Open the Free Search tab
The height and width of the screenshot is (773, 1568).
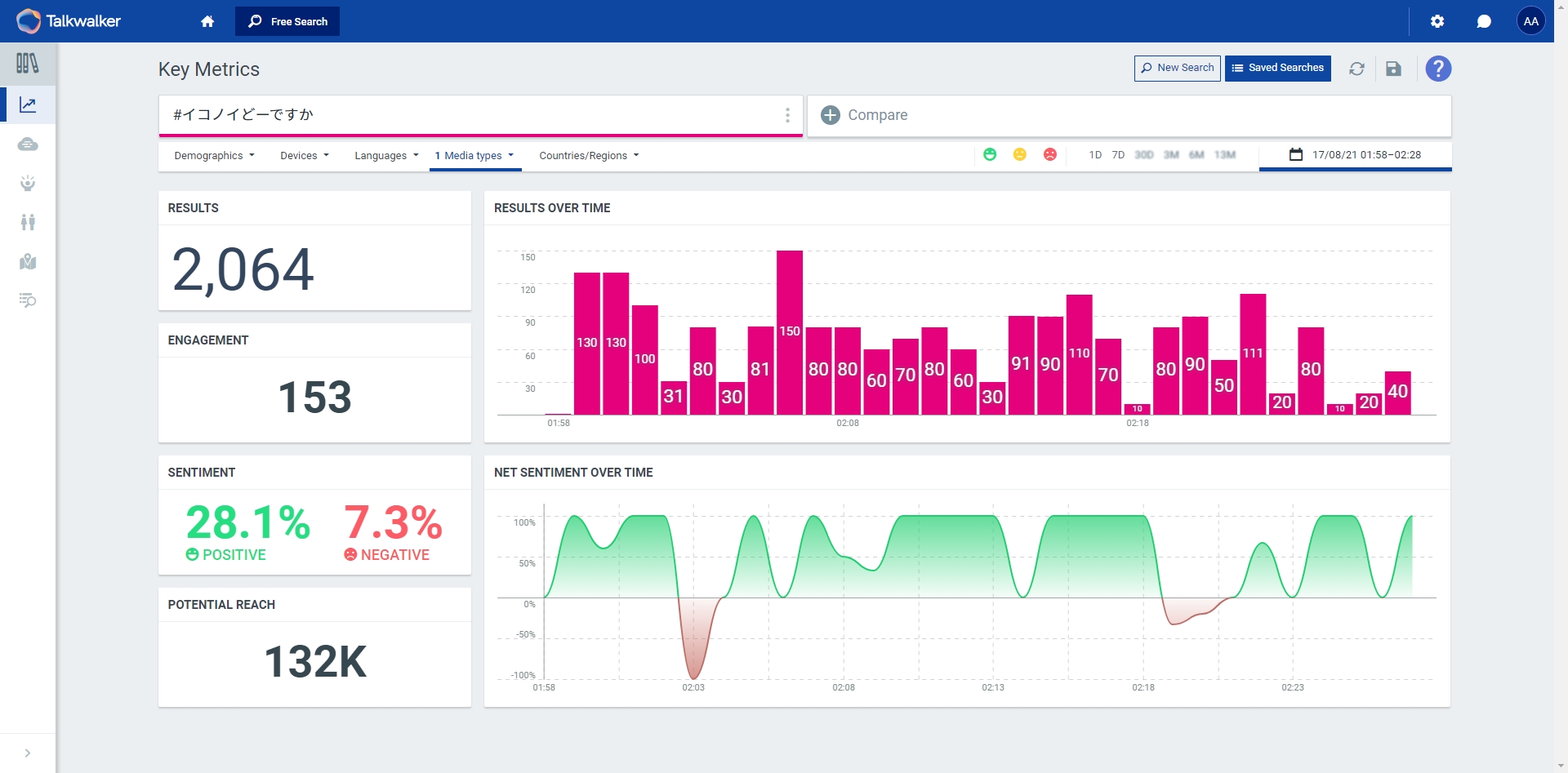287,21
